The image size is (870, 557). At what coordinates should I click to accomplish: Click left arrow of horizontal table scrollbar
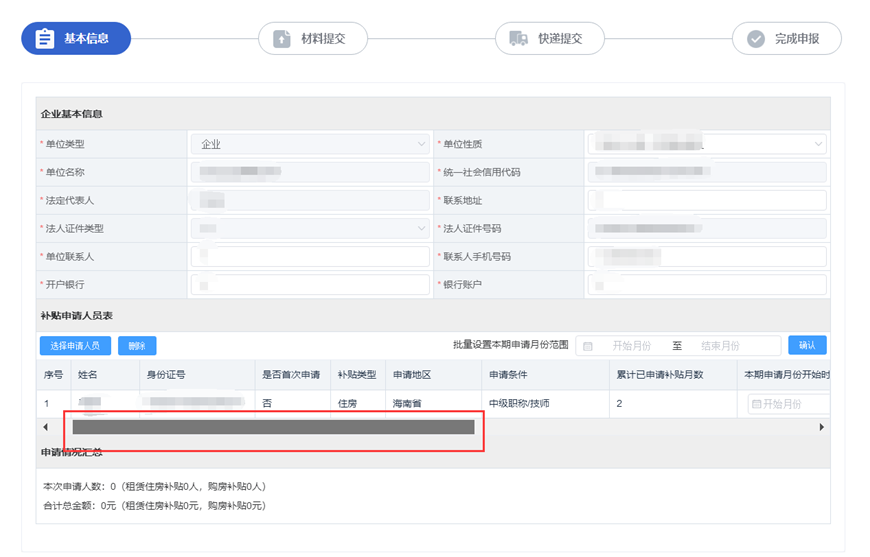[x=45, y=427]
